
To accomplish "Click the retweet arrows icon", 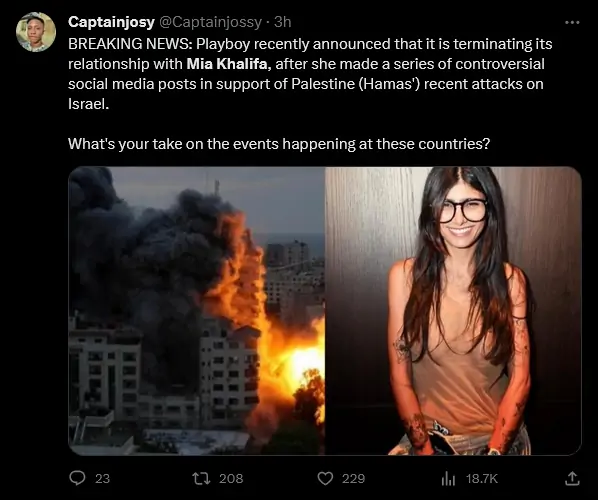I will (201, 478).
